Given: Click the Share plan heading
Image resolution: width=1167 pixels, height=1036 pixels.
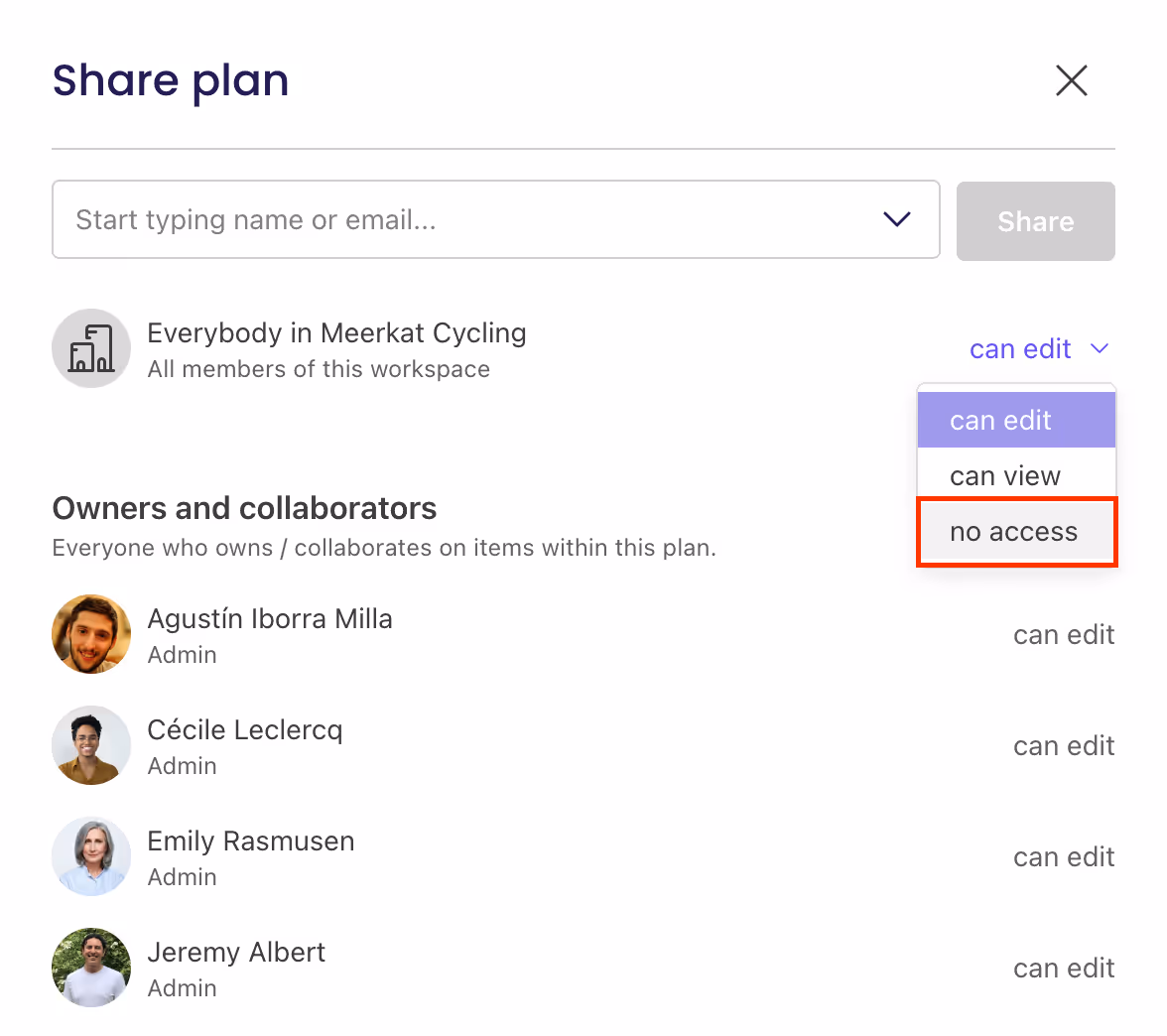Looking at the screenshot, I should (x=171, y=80).
